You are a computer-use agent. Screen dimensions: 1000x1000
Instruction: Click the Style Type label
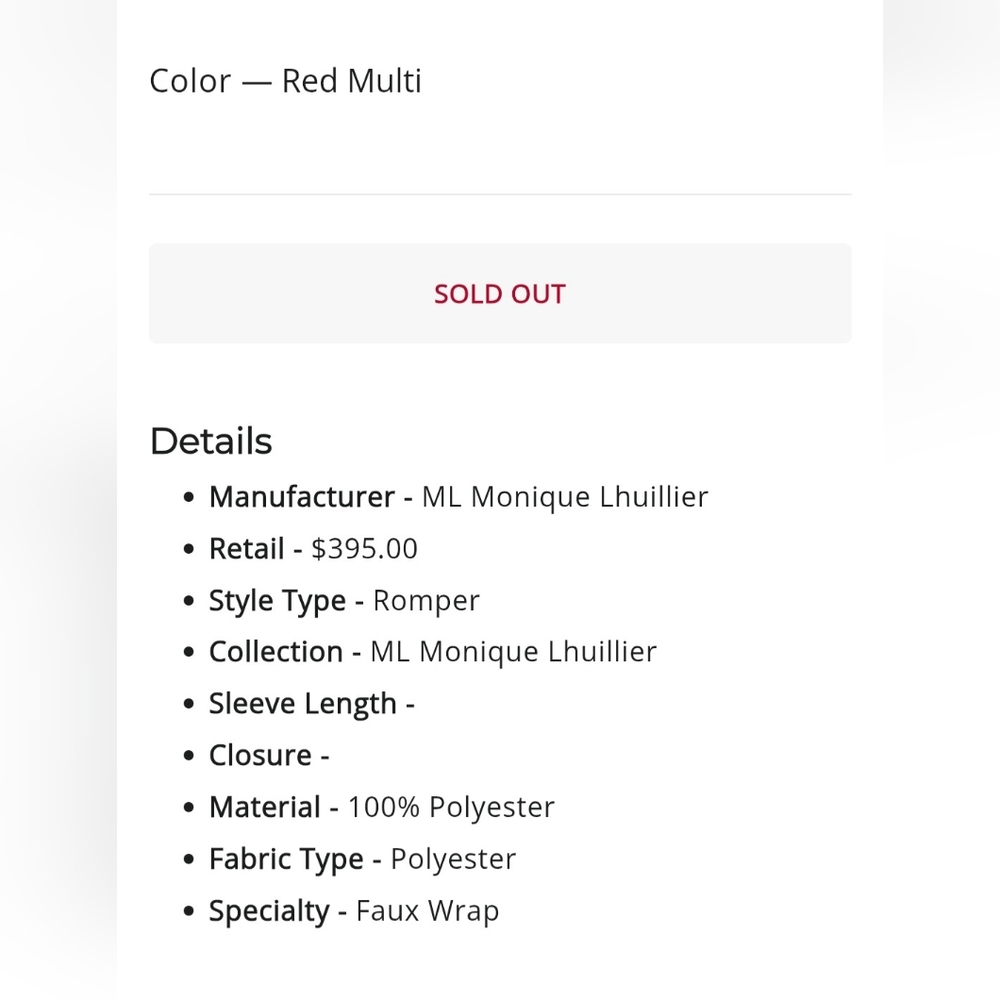[277, 601]
